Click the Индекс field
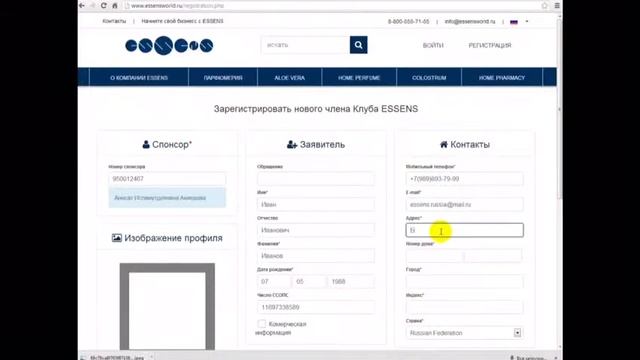This screenshot has height=360, width=640. 464,307
